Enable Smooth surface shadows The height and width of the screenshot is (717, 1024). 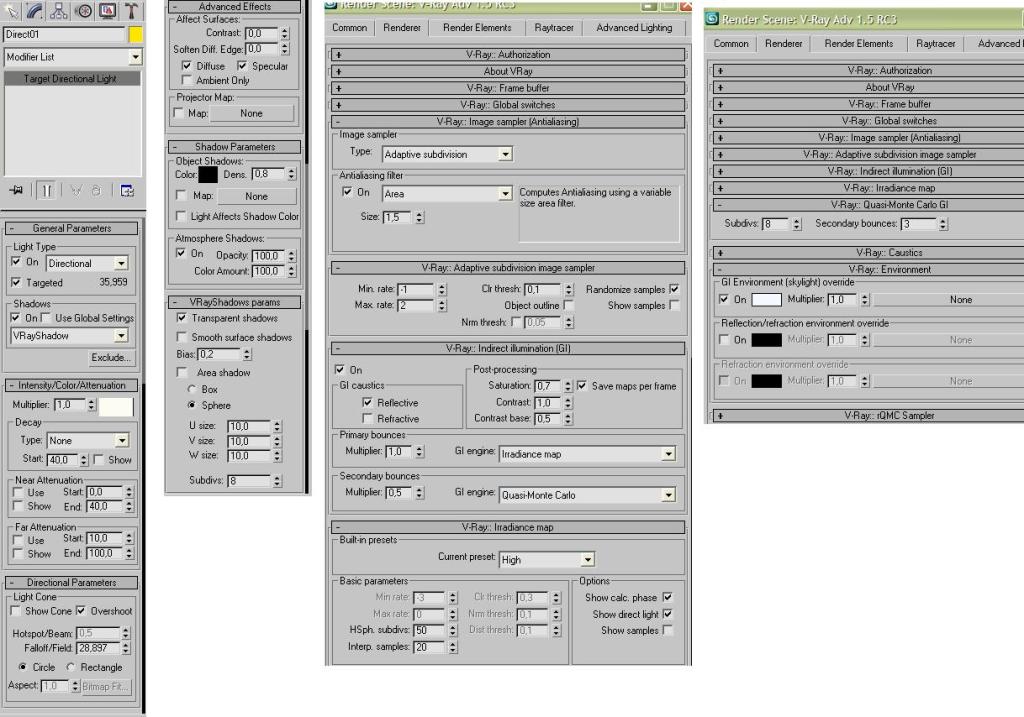tap(182, 337)
